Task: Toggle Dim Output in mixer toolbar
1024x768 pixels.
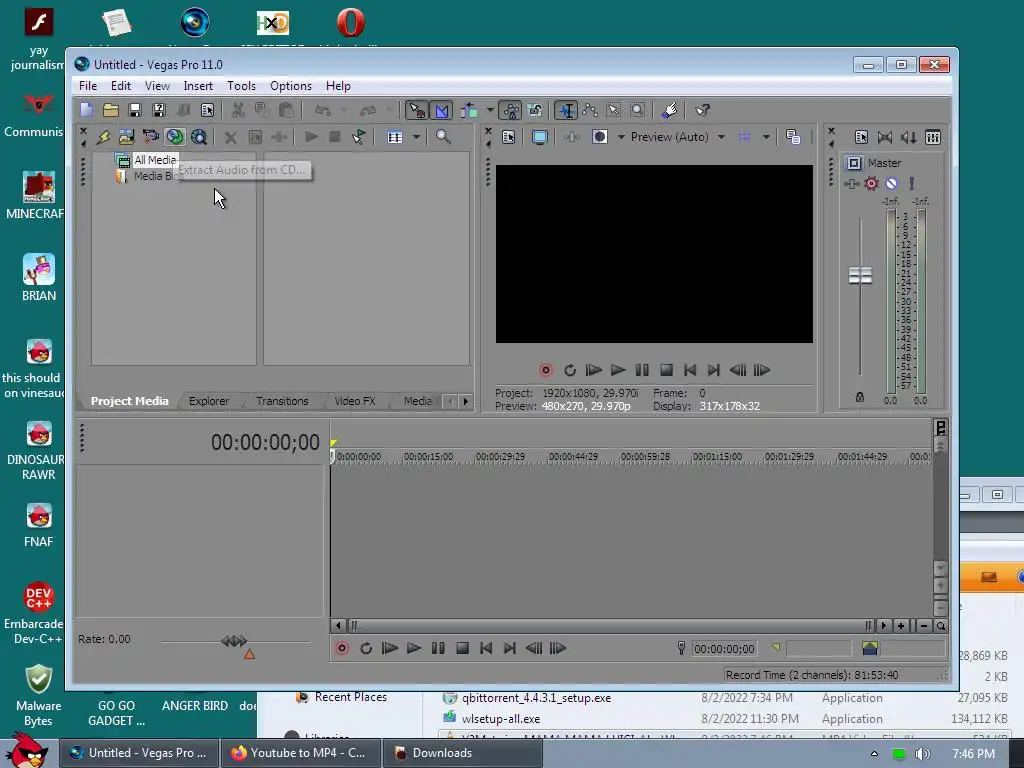Action: 908,137
